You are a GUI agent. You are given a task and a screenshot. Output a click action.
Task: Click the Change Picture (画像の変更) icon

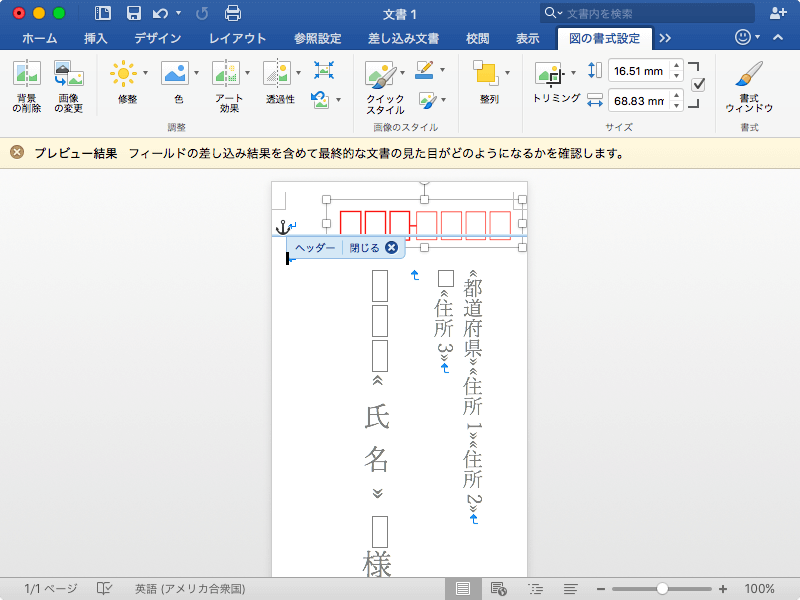point(69,73)
